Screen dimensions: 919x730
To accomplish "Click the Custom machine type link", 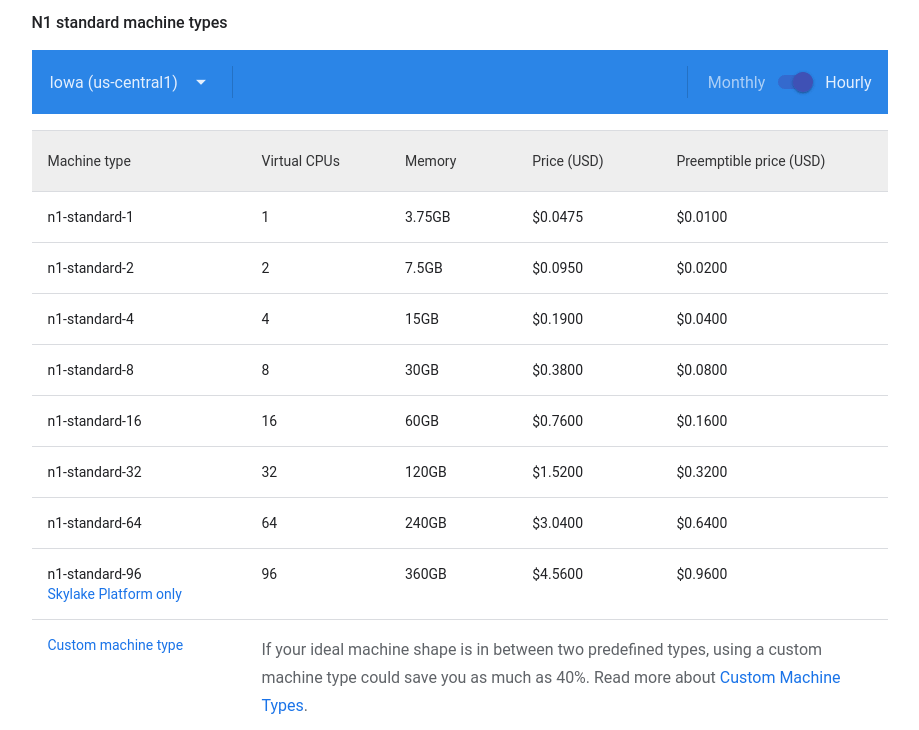I will [x=115, y=645].
